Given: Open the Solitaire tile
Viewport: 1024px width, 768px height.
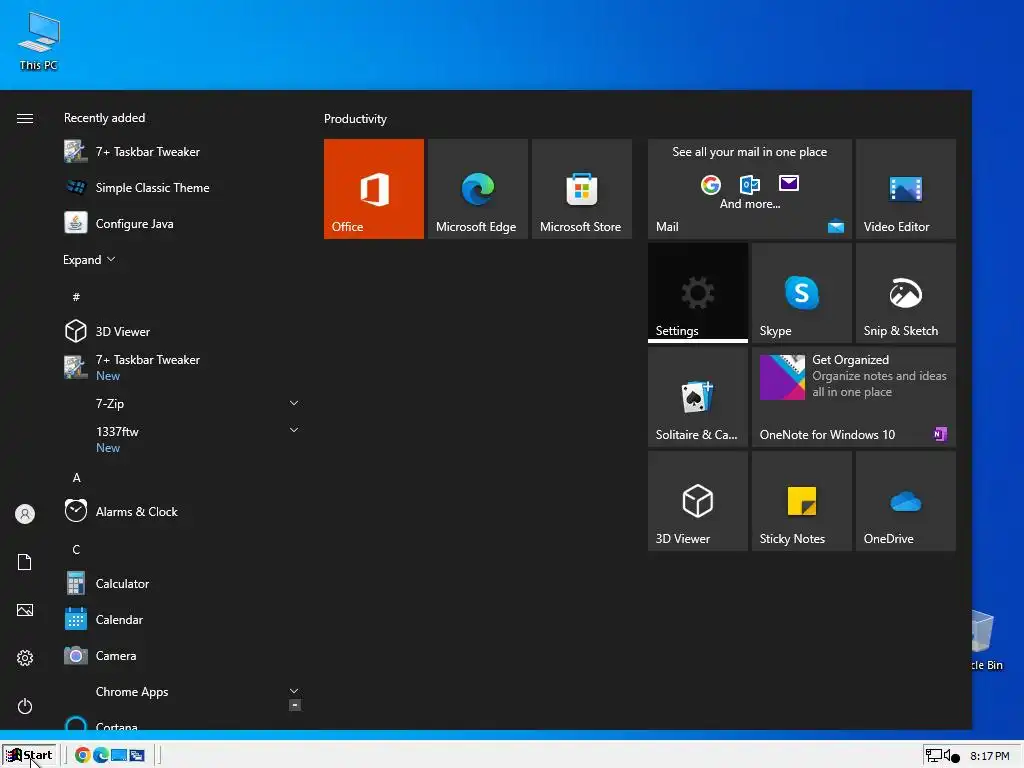Looking at the screenshot, I should [697, 397].
